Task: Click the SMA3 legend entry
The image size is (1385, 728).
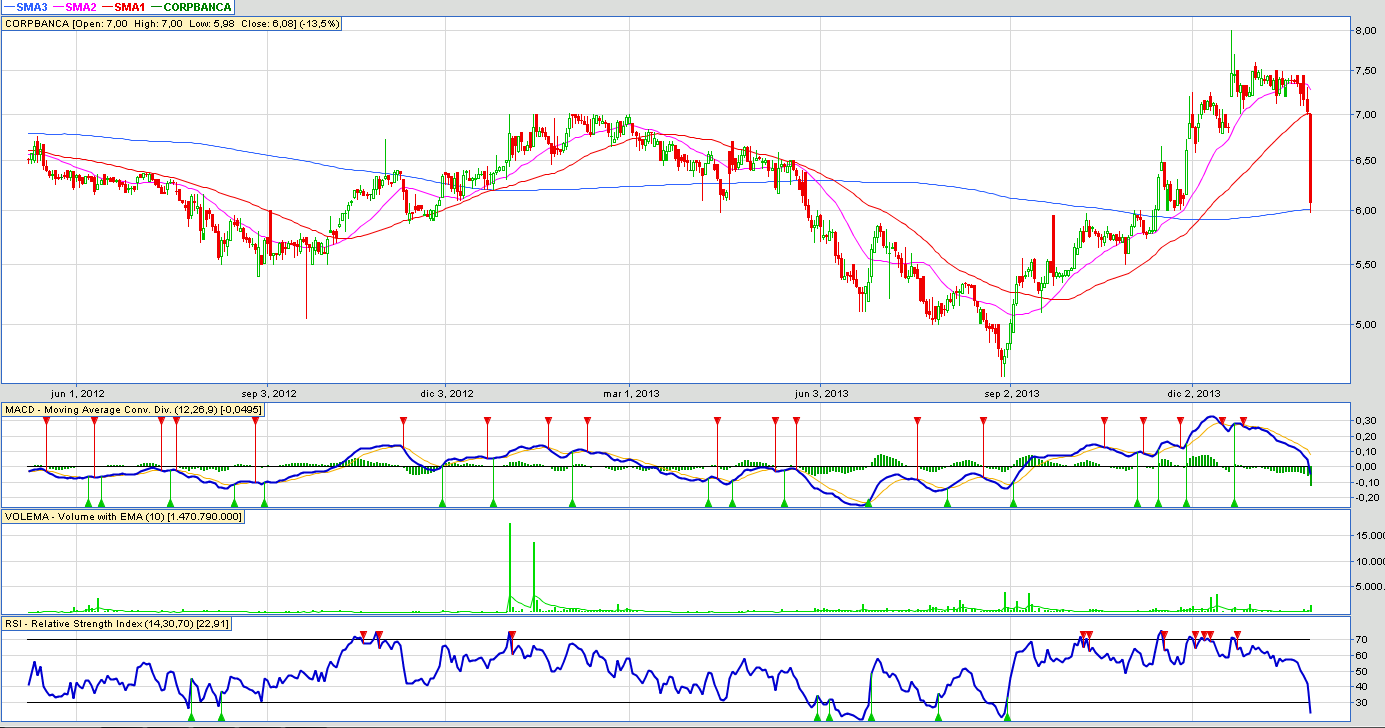Action: (x=34, y=7)
